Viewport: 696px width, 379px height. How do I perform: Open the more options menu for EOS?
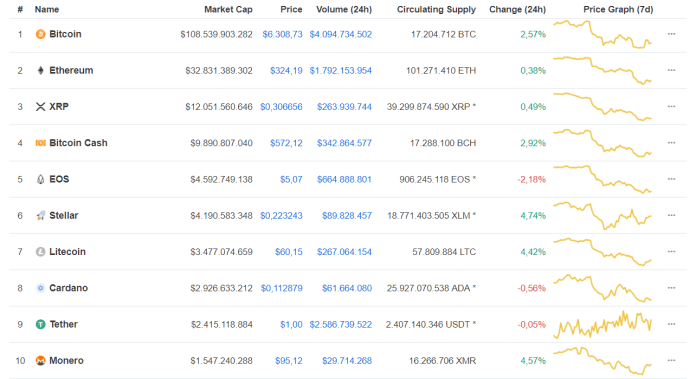(x=671, y=179)
